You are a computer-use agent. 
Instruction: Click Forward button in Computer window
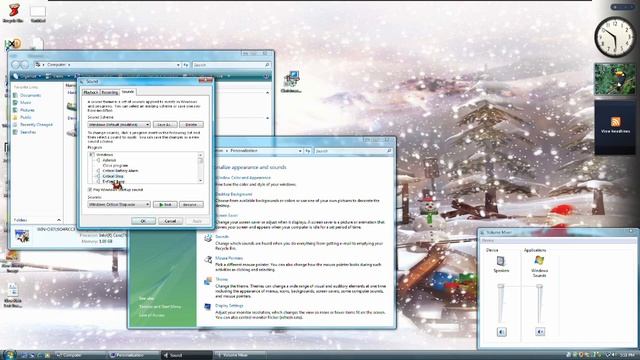point(24,65)
